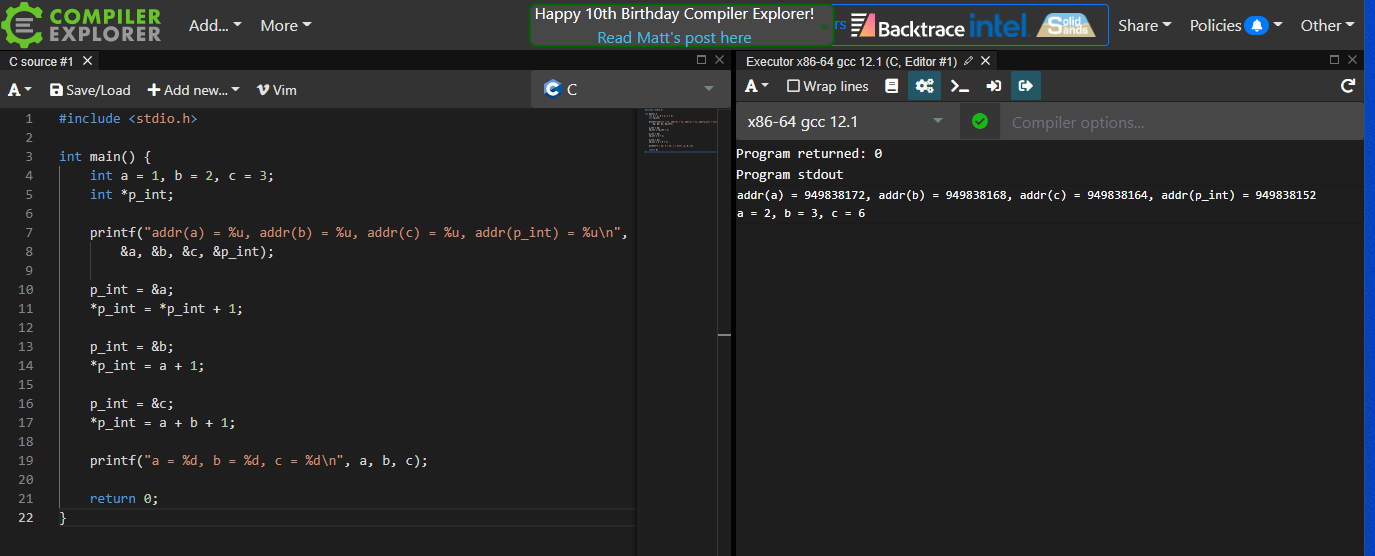Click the Solid Sands sponsor logo

(1065, 25)
